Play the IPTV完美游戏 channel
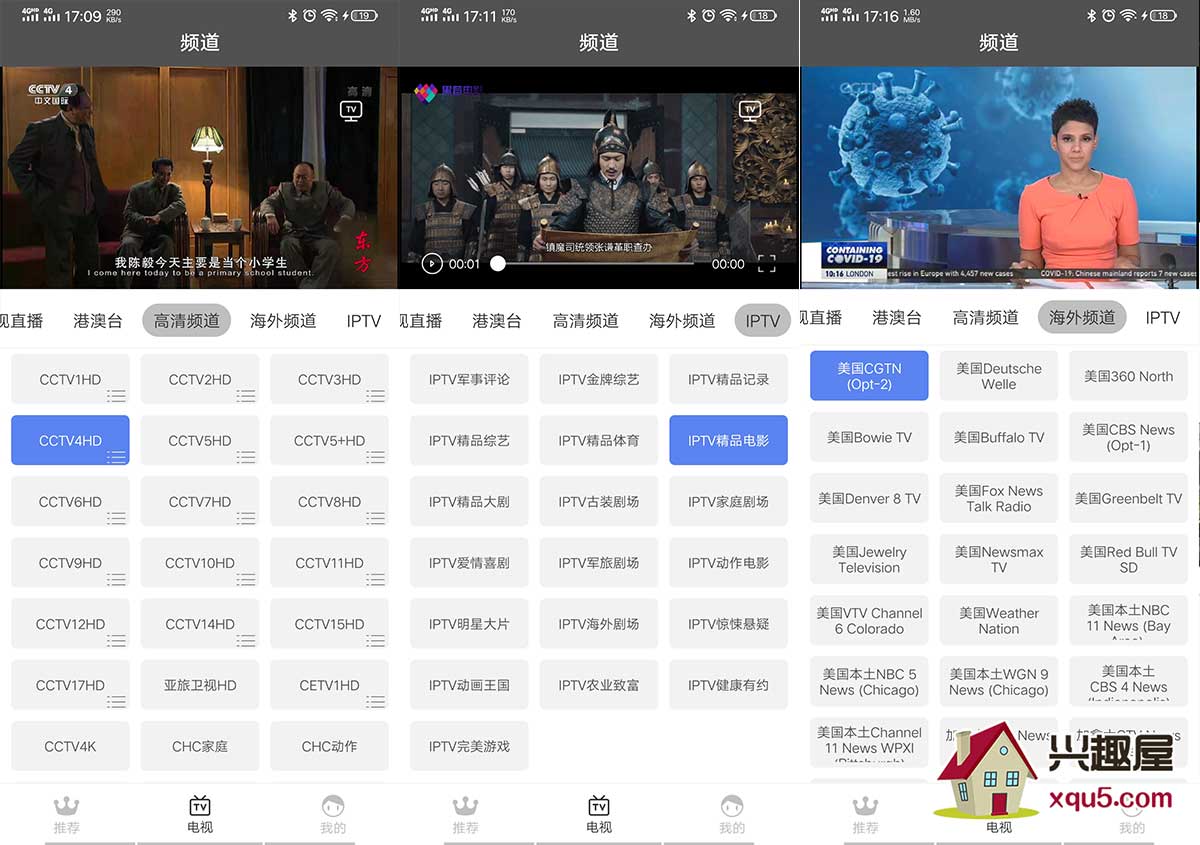This screenshot has height=845, width=1200. (x=469, y=746)
